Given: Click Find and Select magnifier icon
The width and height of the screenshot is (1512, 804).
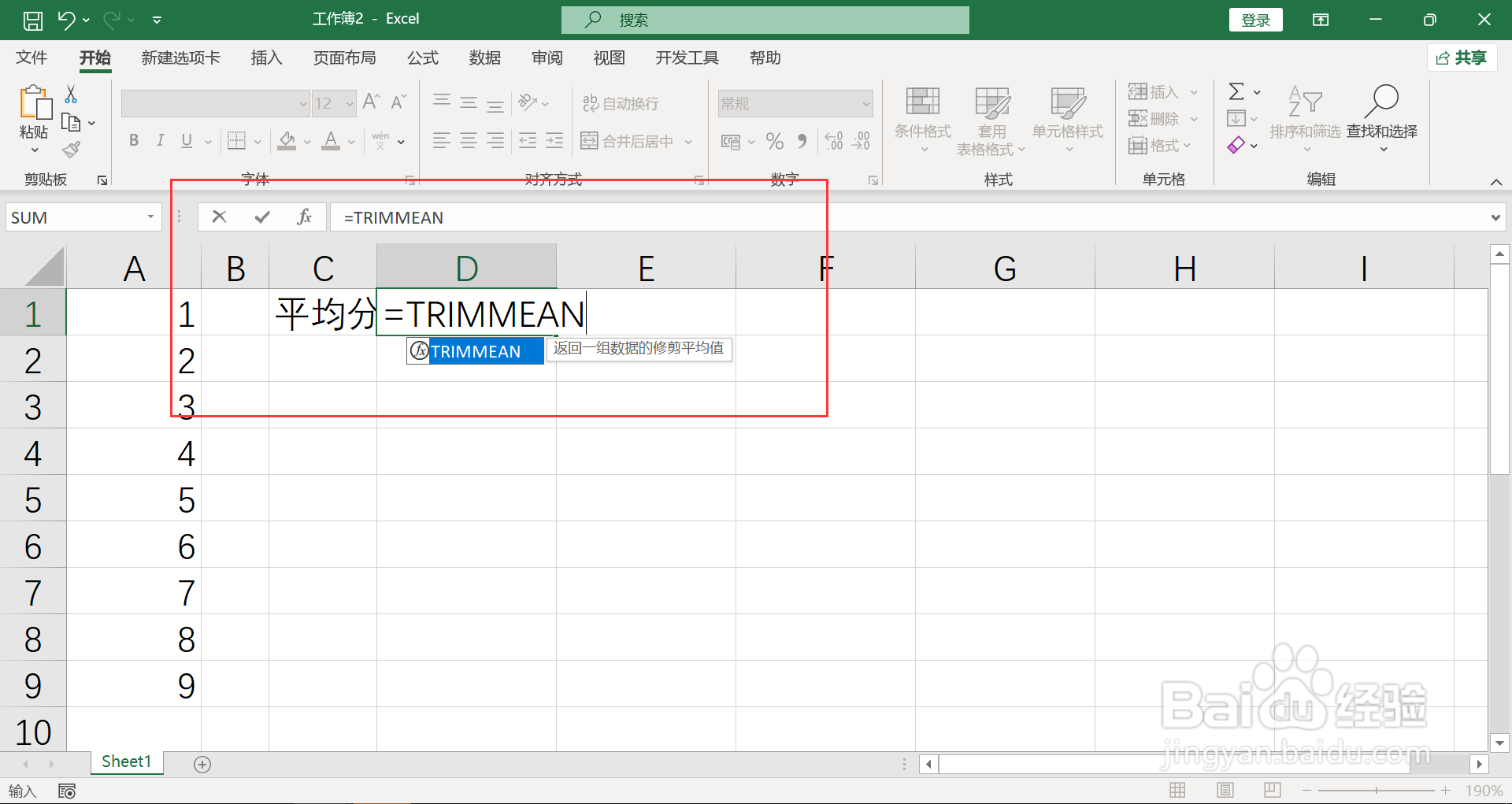Looking at the screenshot, I should click(1382, 101).
